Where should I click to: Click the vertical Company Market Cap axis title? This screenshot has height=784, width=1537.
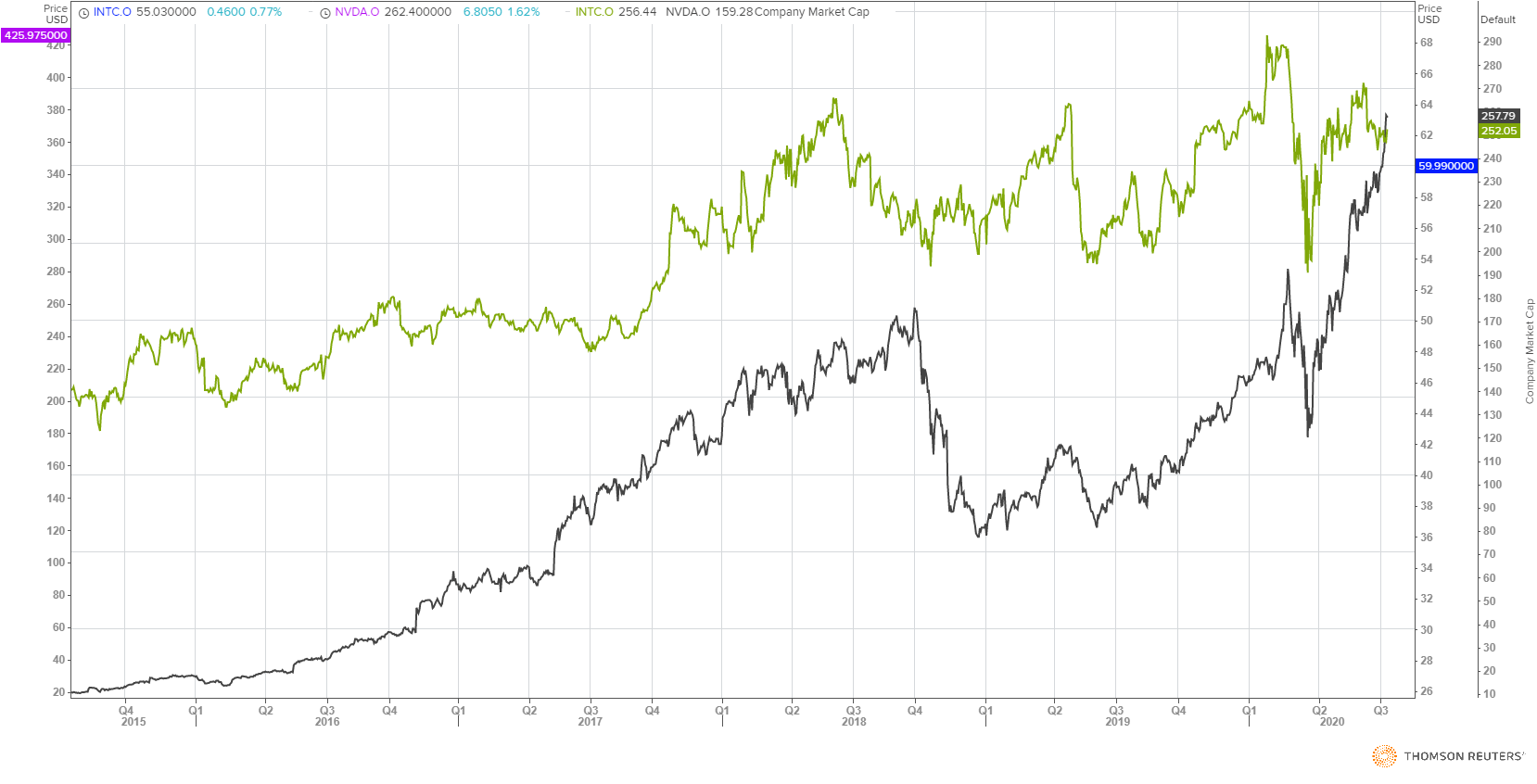(x=1530, y=351)
